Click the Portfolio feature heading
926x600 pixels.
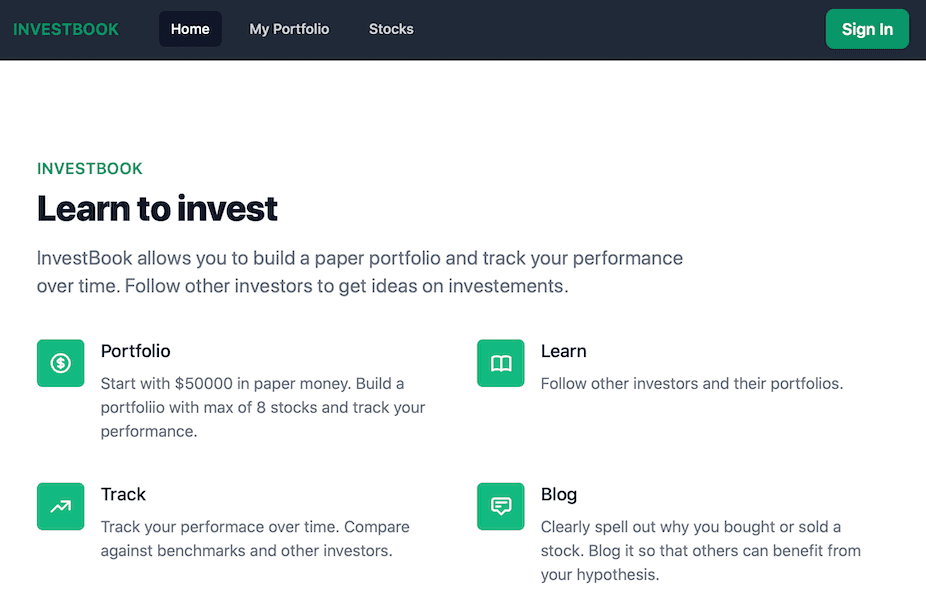135,351
